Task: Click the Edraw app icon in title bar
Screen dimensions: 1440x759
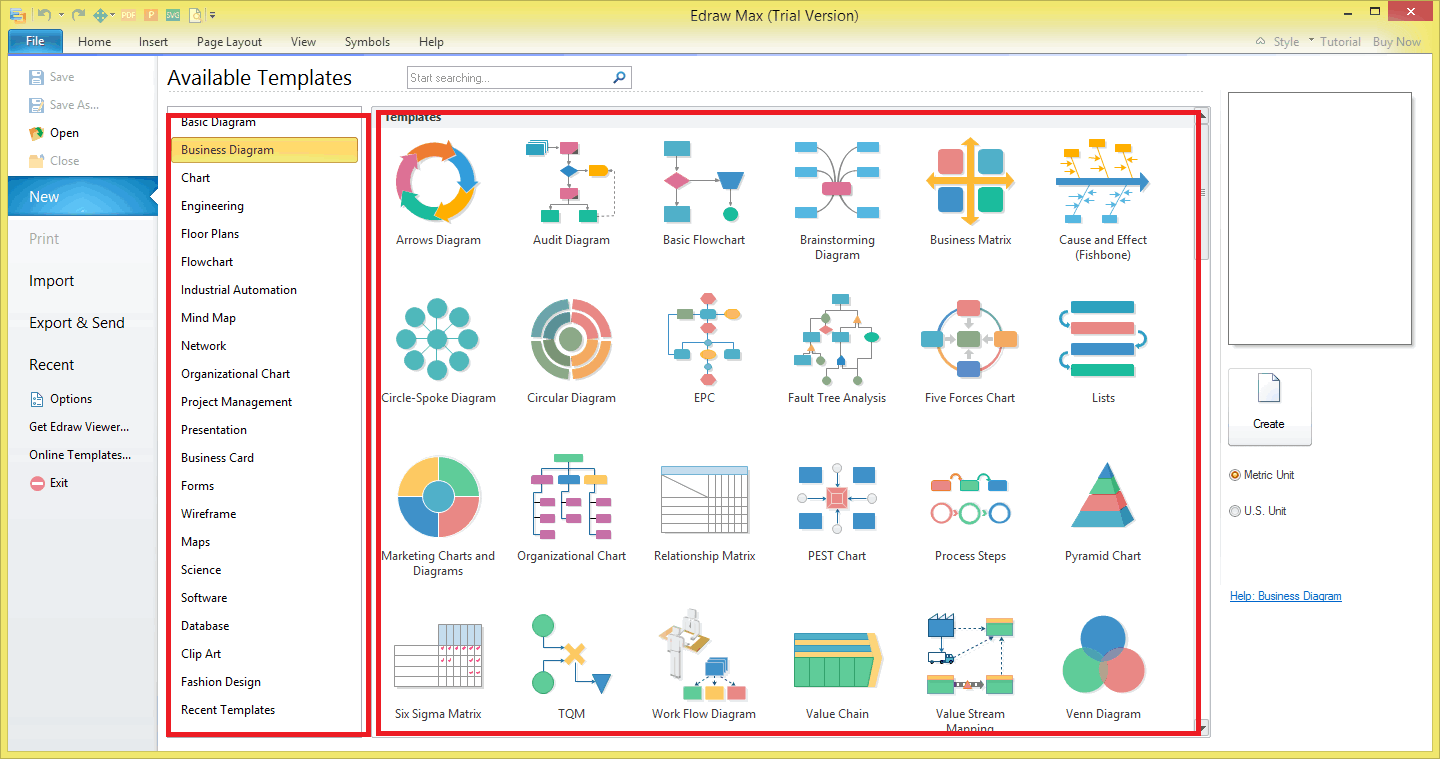Action: (17, 15)
